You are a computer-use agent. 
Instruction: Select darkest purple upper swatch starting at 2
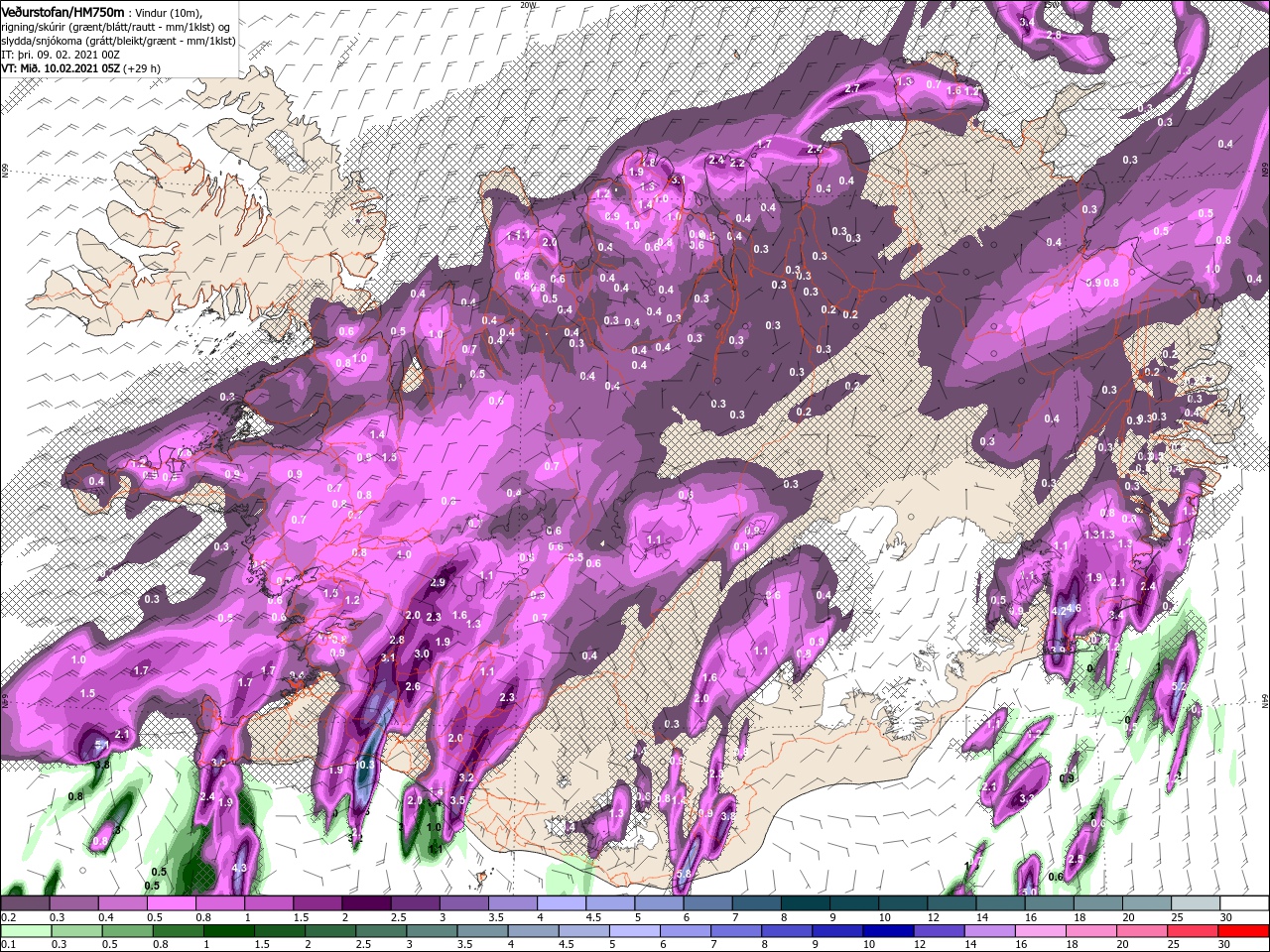[x=365, y=903]
